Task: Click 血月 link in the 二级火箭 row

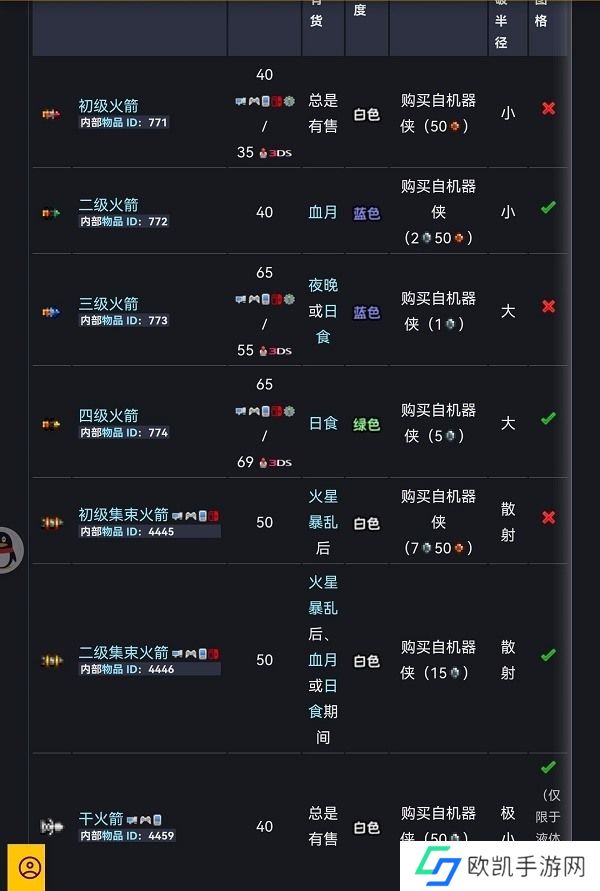Action: pyautogui.click(x=323, y=212)
